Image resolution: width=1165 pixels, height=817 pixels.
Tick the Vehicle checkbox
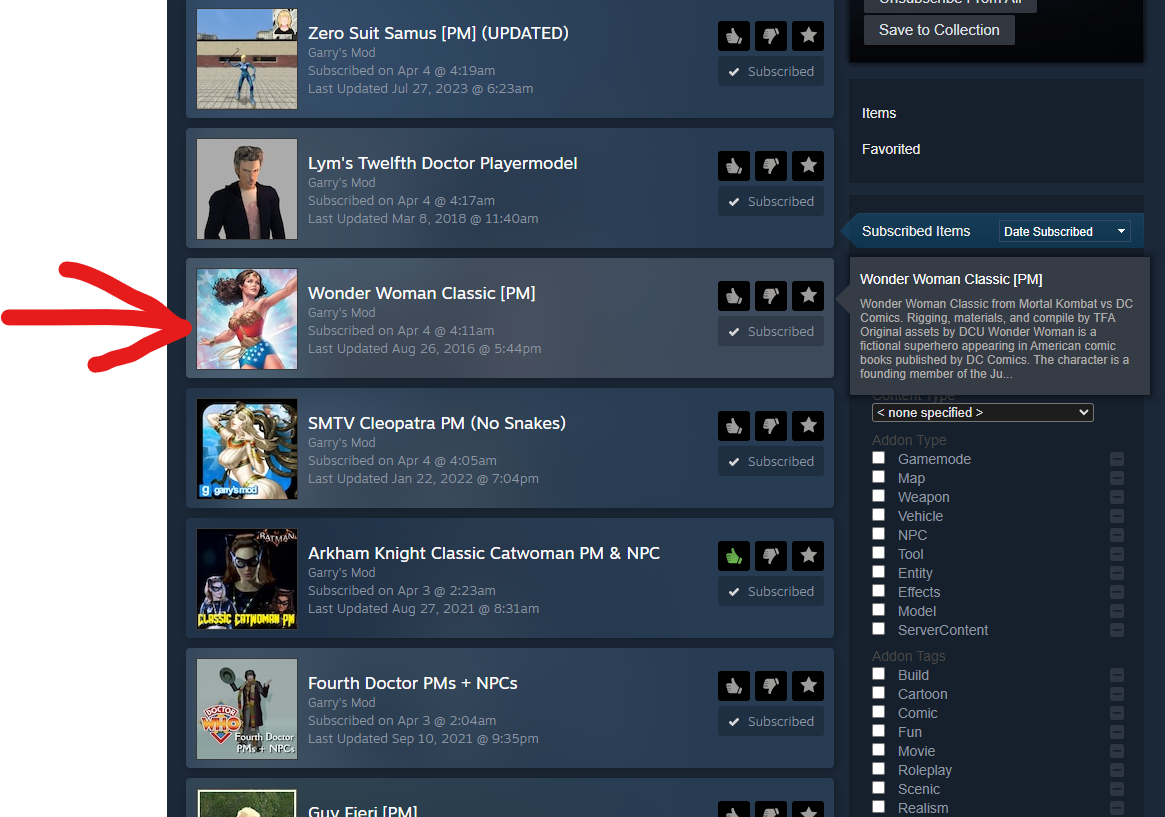tap(878, 515)
